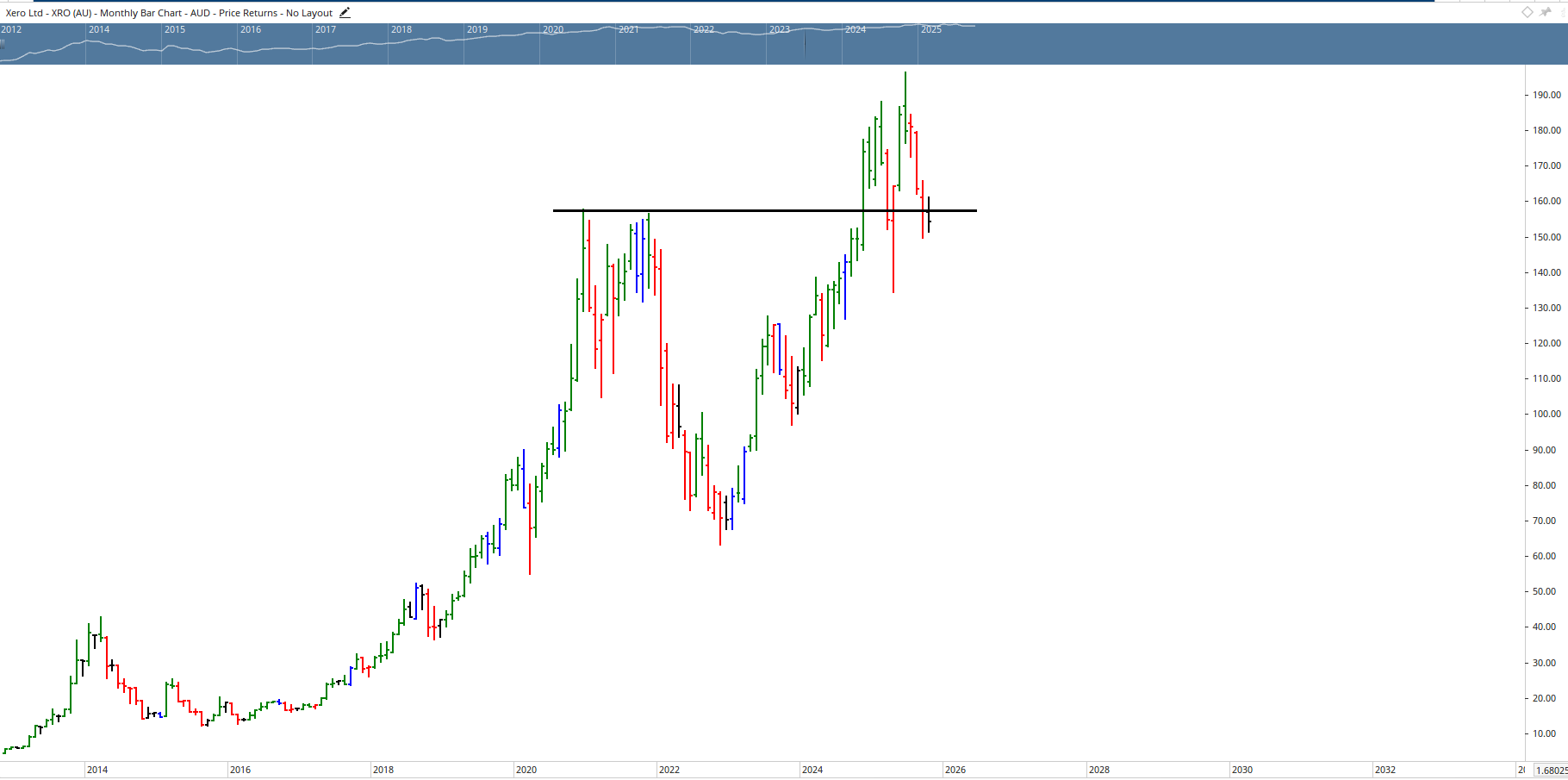Click the 160.00 price axis label
Viewport: 1568px width, 780px height.
(x=1546, y=202)
